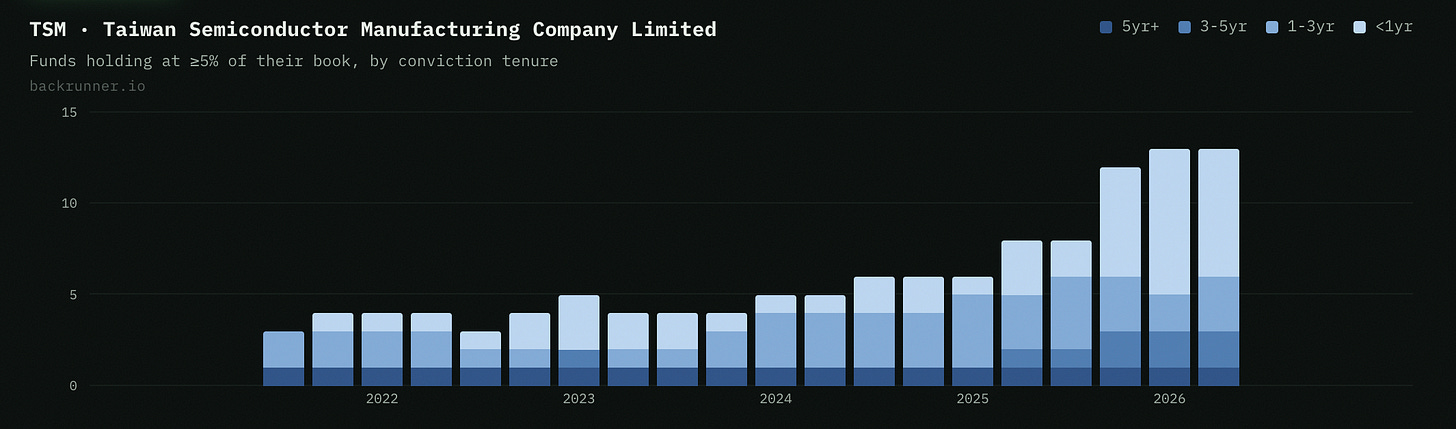
Task: Click the 1-3yr legend color swatch
Action: [1272, 27]
